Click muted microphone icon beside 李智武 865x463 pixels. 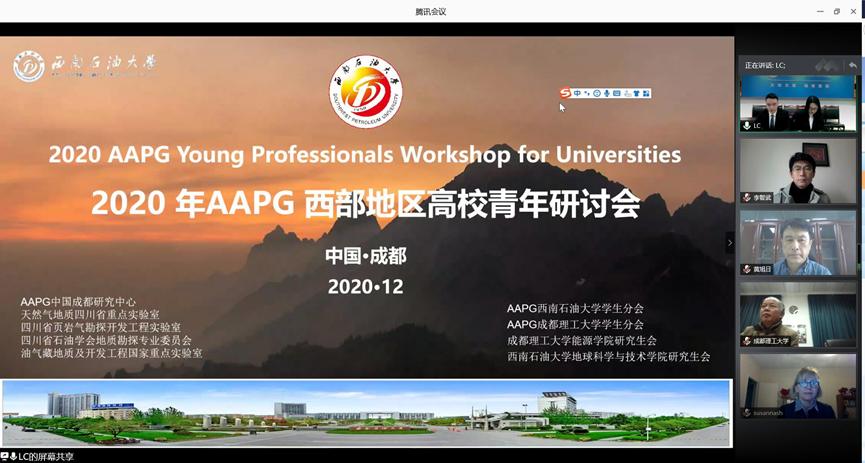[x=747, y=198]
